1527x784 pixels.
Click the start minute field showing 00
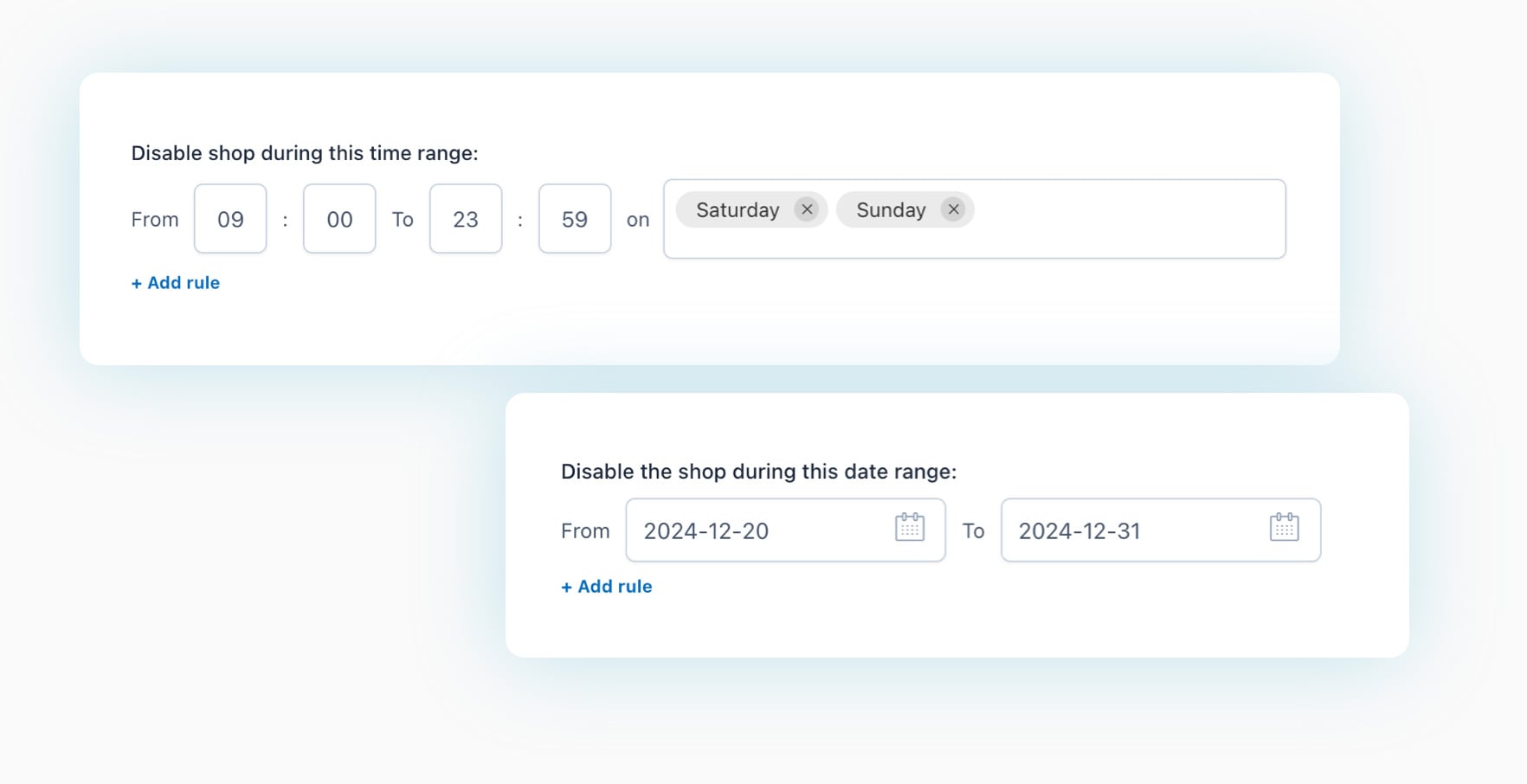tap(339, 219)
